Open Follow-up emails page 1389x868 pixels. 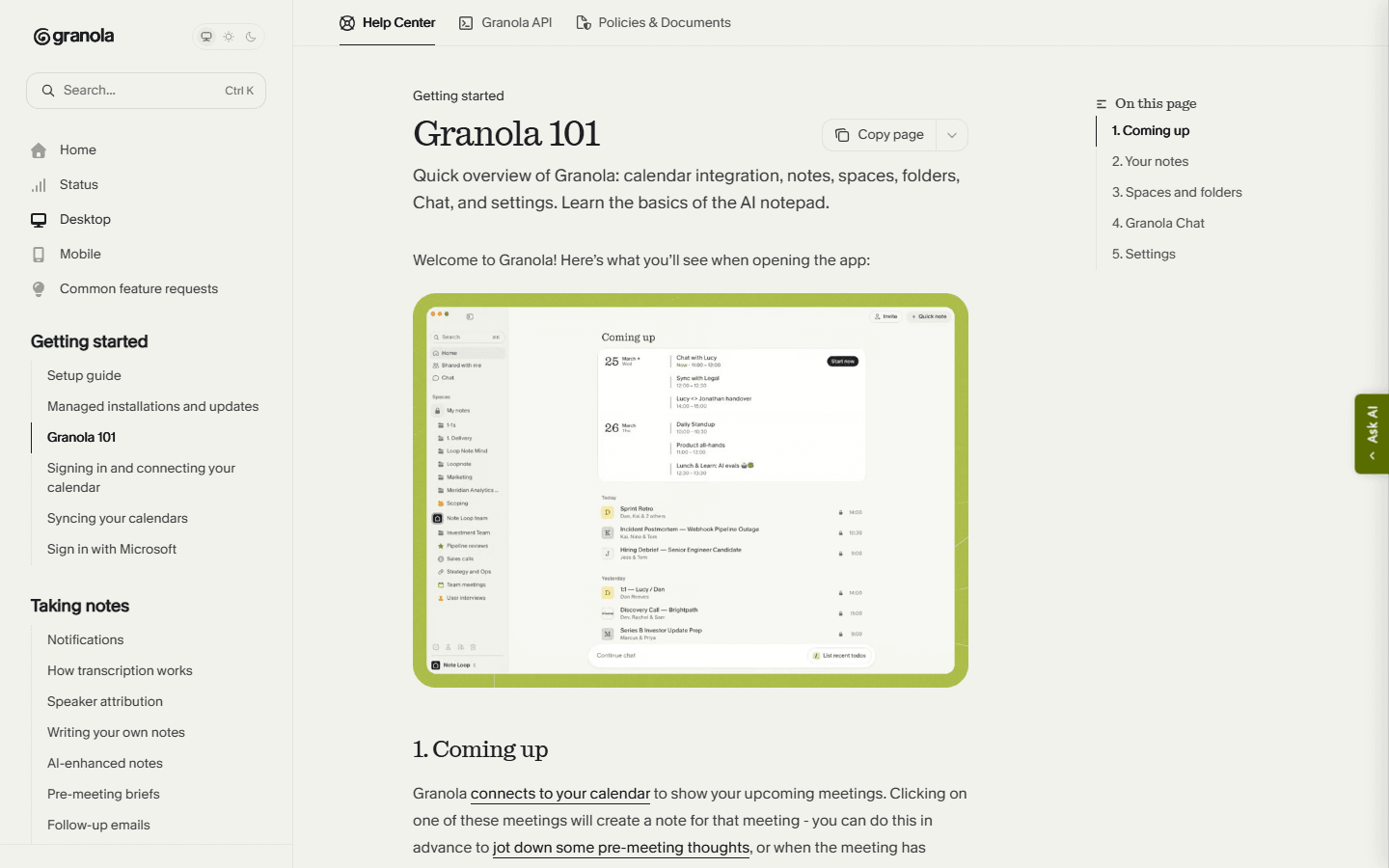coord(98,826)
